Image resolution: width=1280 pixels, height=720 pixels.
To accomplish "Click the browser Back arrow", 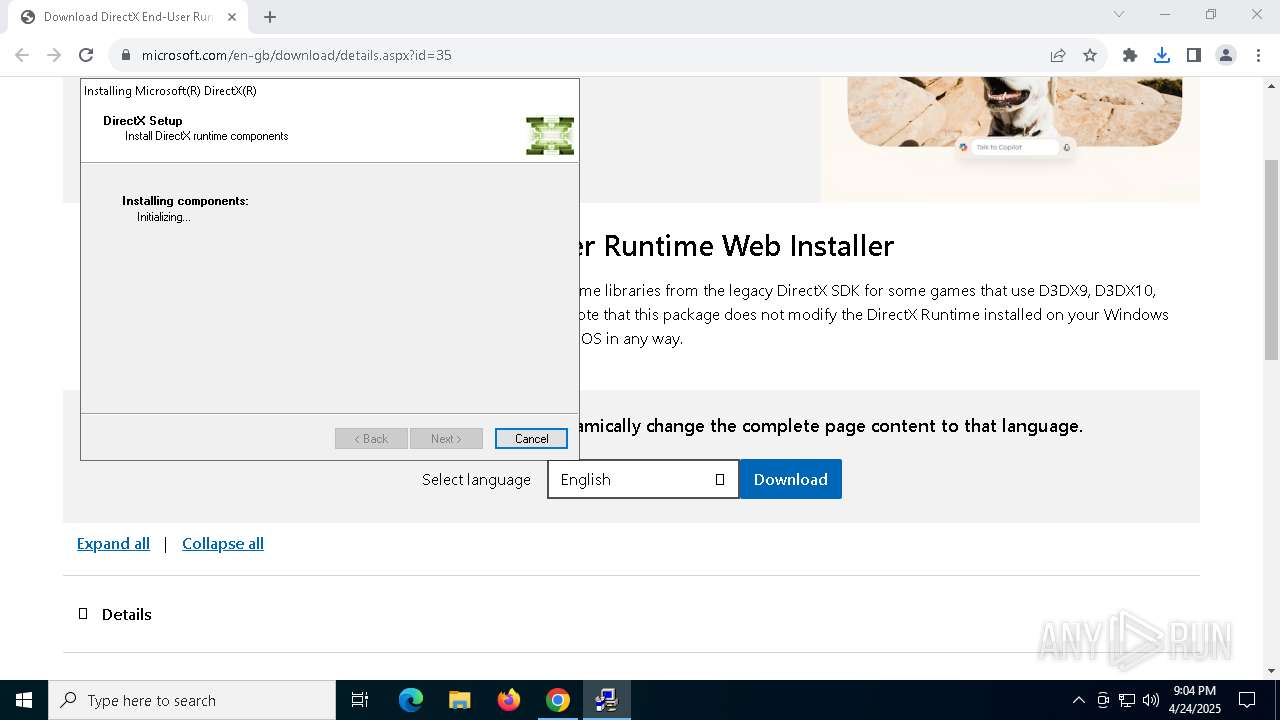I will 22,55.
